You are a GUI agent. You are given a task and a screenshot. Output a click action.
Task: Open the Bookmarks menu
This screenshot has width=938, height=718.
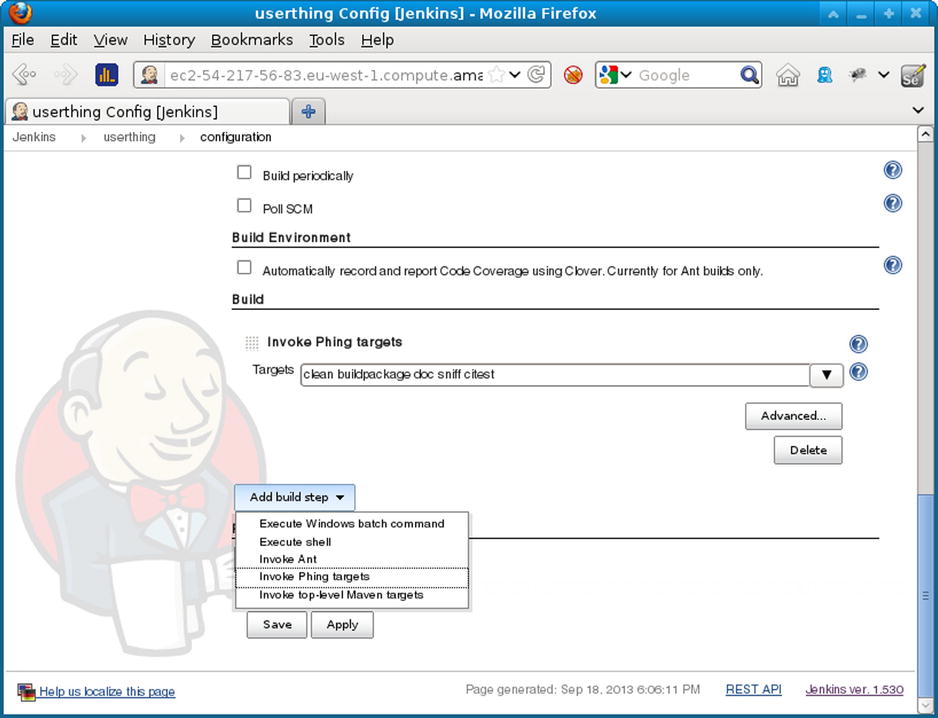coord(252,40)
